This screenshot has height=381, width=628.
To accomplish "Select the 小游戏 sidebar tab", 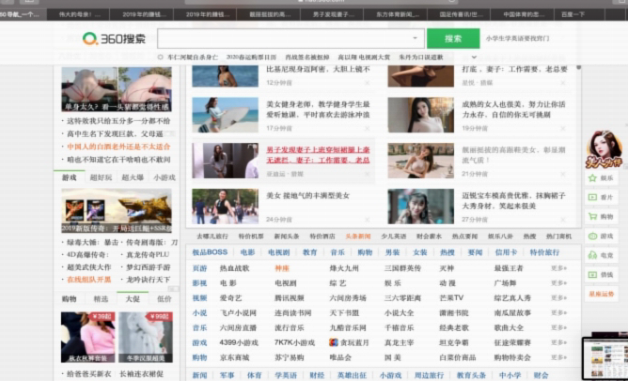I will click(164, 177).
